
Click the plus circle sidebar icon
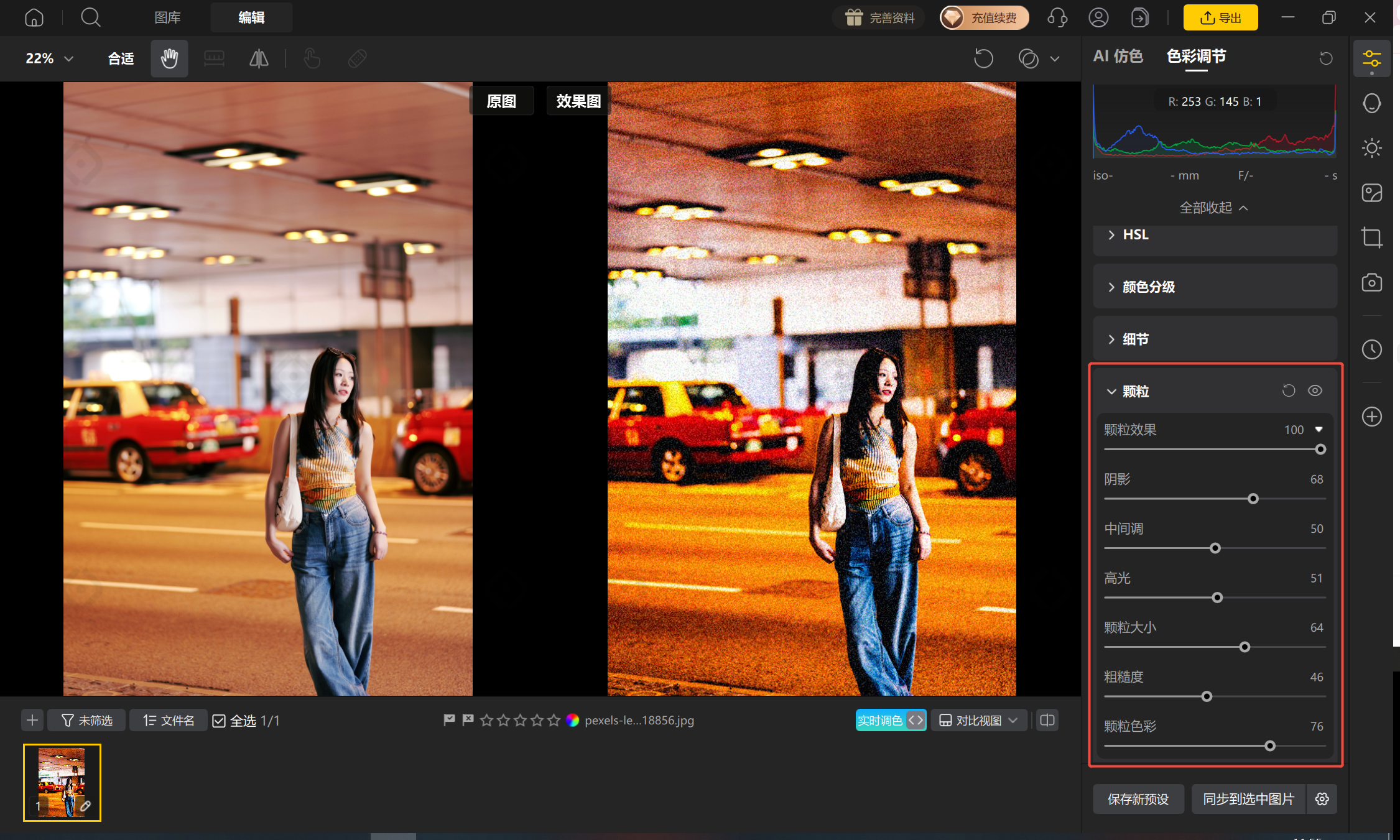pos(1371,417)
